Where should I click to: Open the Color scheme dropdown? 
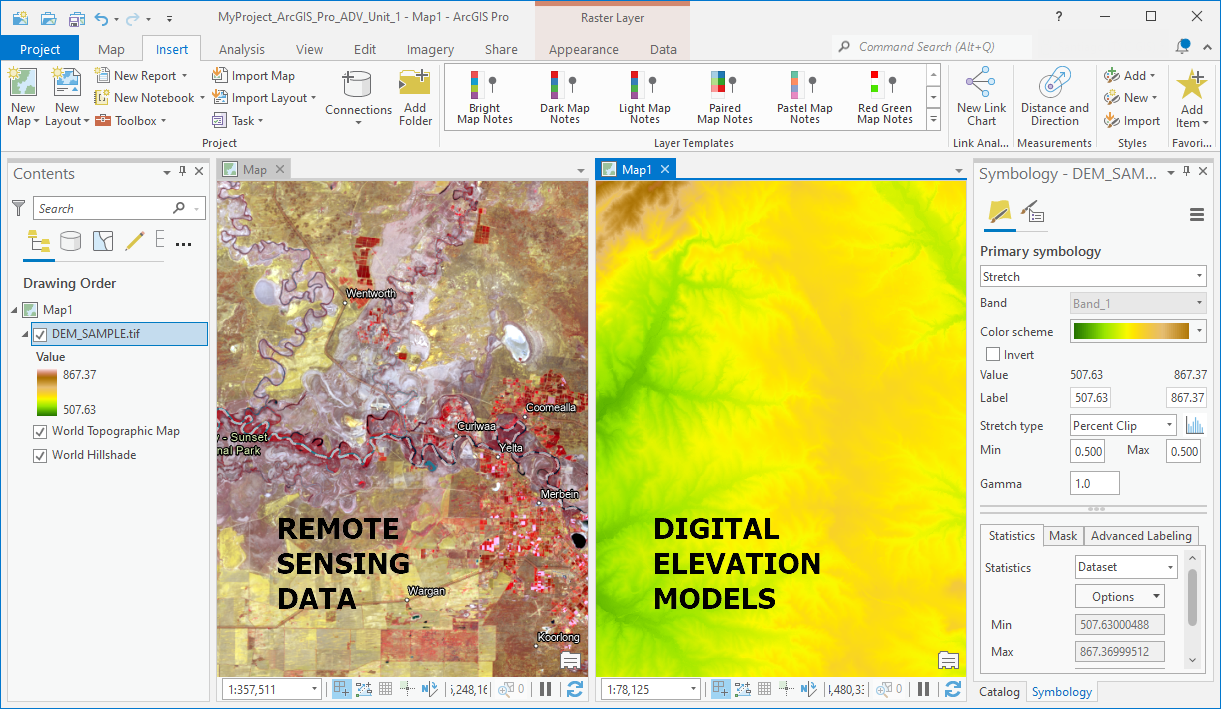(1200, 331)
